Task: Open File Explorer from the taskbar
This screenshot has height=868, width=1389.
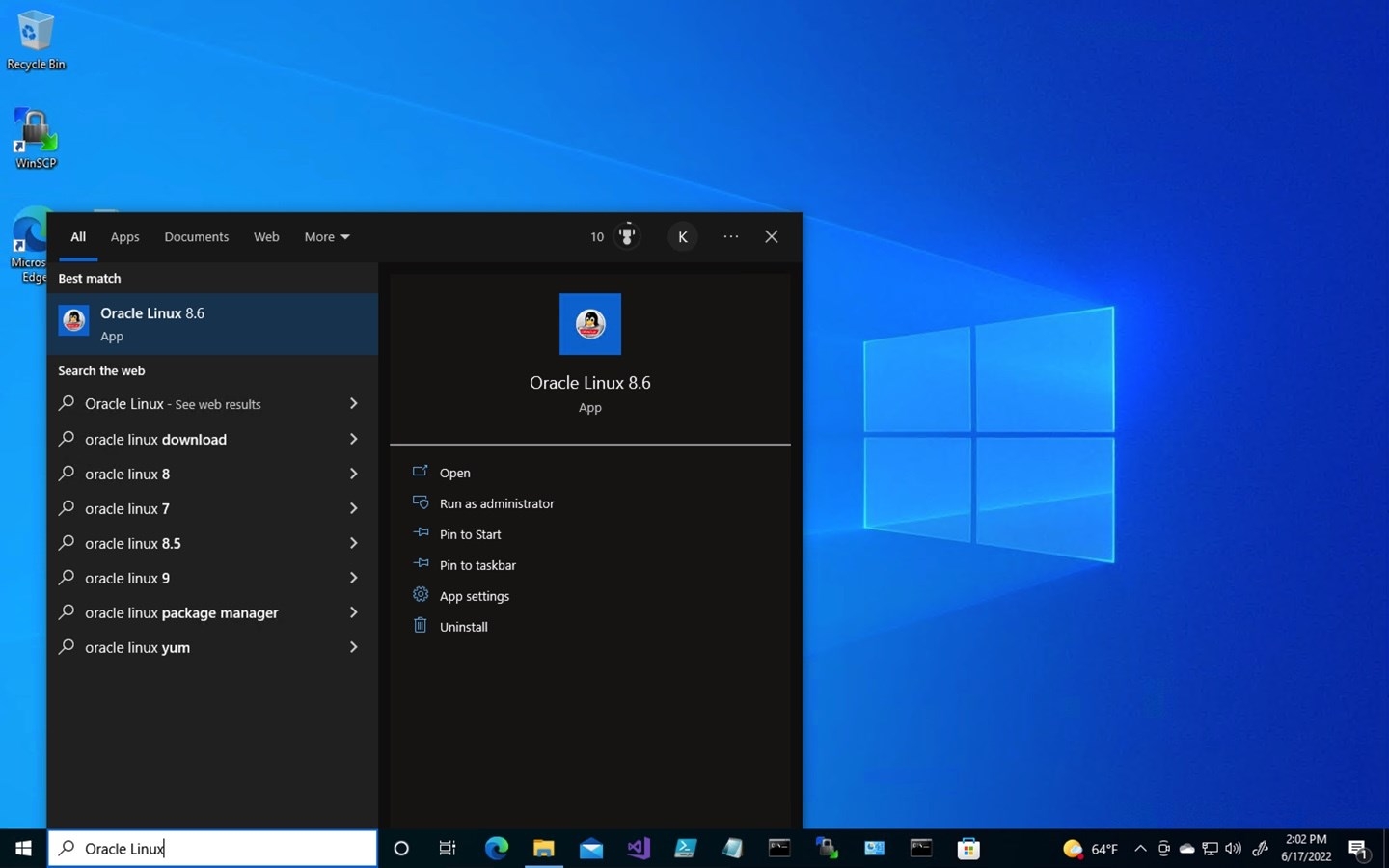Action: pos(544,849)
